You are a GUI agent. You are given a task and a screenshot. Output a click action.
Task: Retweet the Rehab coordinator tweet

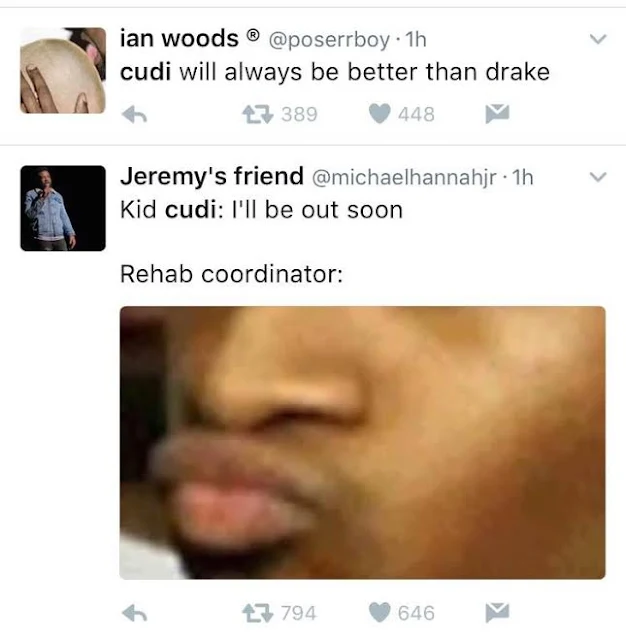258,613
